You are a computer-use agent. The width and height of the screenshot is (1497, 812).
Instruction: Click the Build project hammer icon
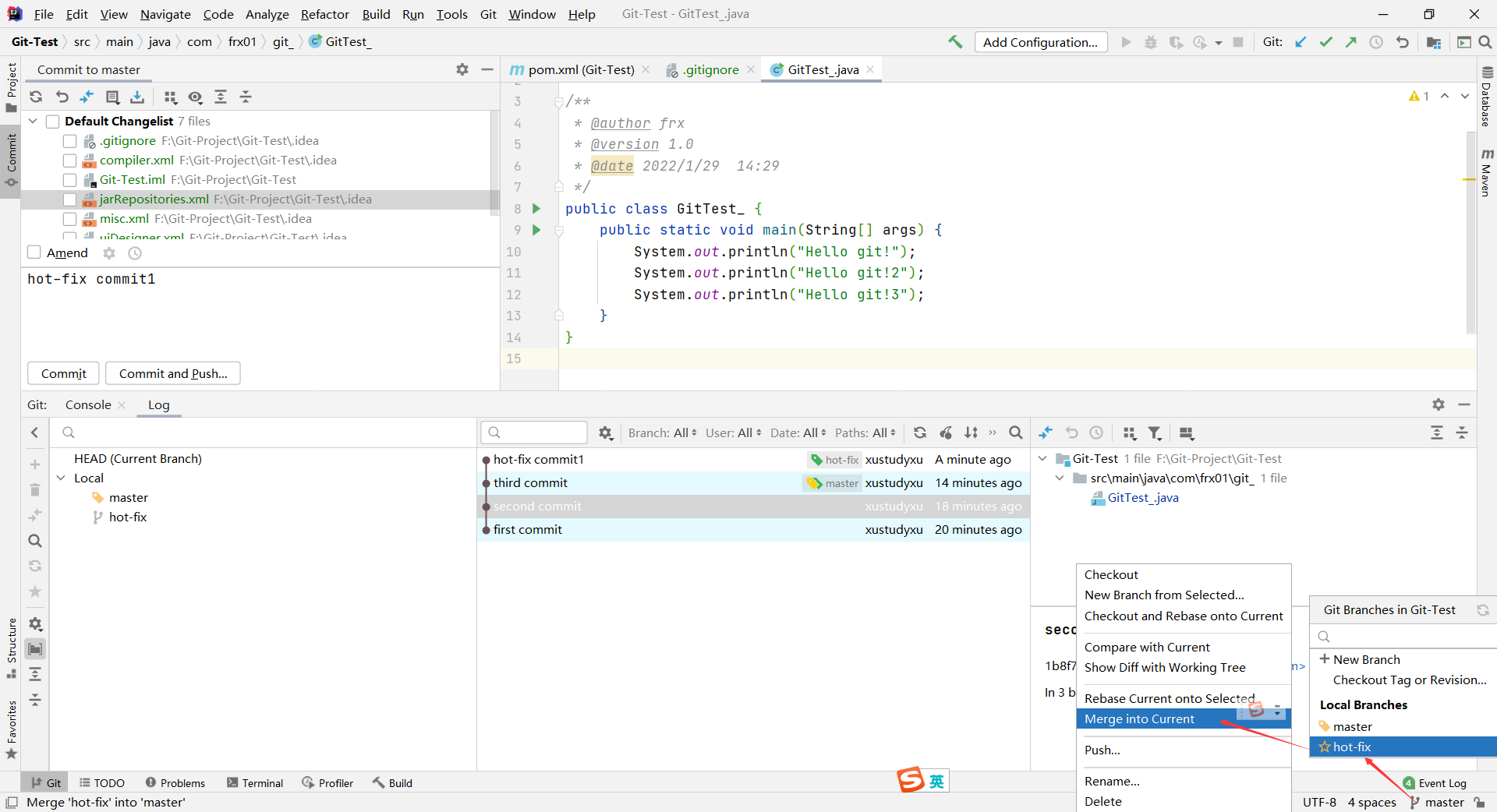tap(955, 42)
